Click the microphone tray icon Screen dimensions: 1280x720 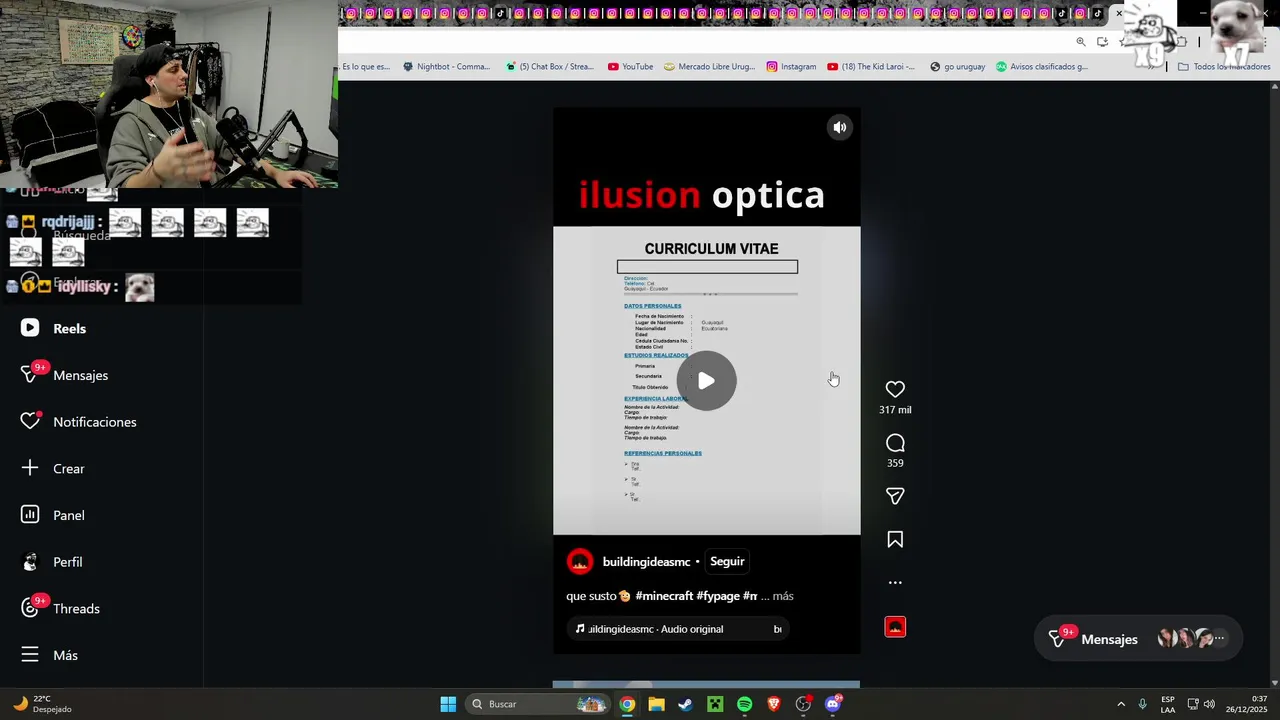(1143, 704)
